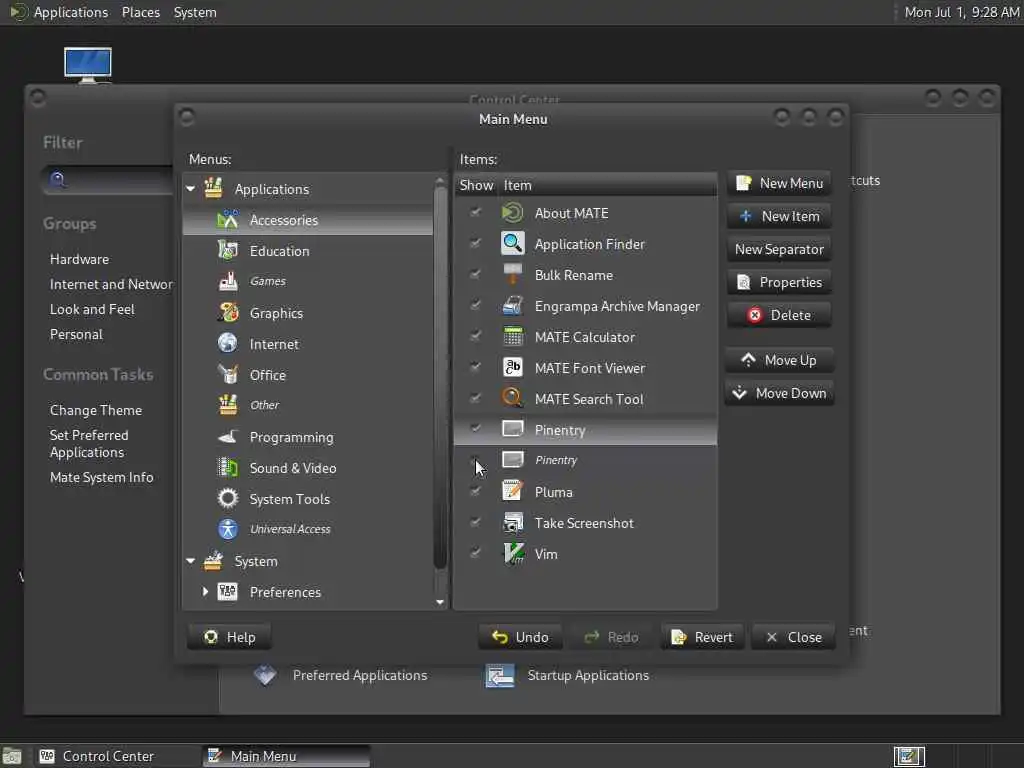Open the Places panel menu
The width and height of the screenshot is (1024, 768).
tap(141, 12)
